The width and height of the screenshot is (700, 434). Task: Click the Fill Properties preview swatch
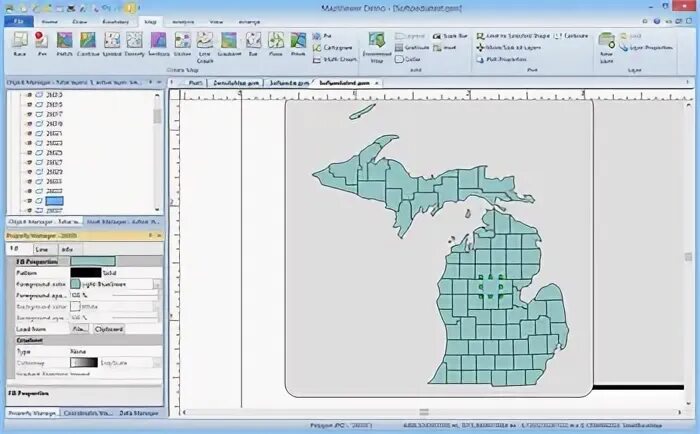pos(93,261)
